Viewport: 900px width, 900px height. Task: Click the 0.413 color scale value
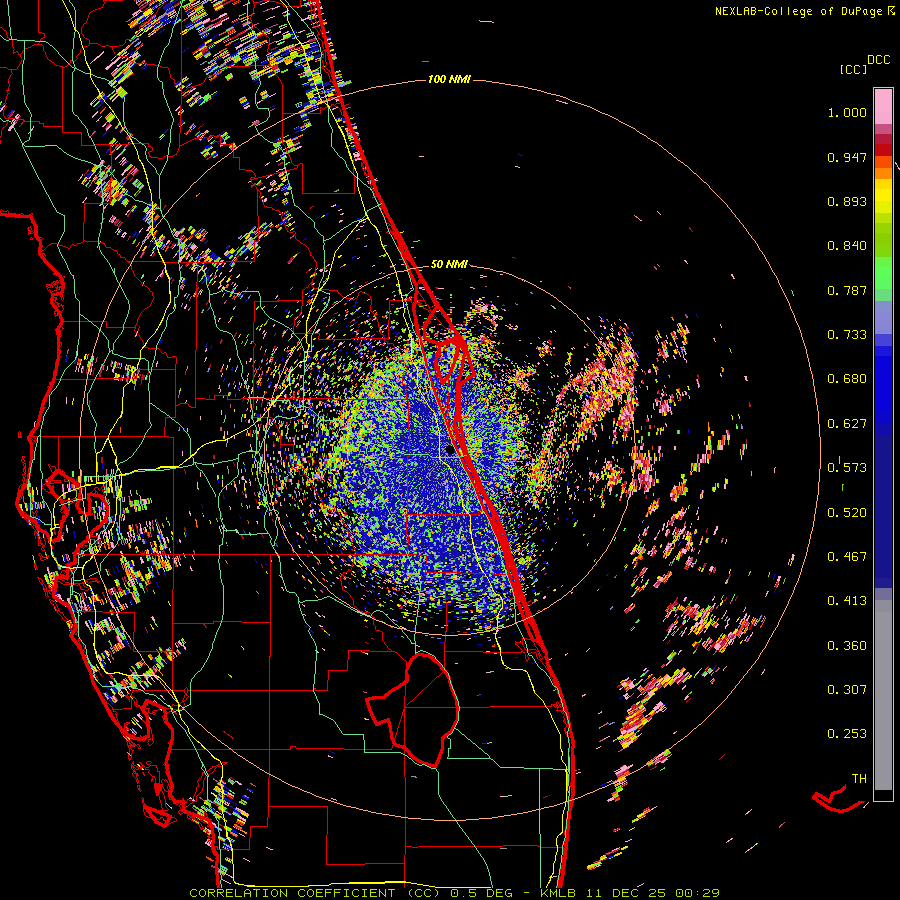click(x=847, y=601)
